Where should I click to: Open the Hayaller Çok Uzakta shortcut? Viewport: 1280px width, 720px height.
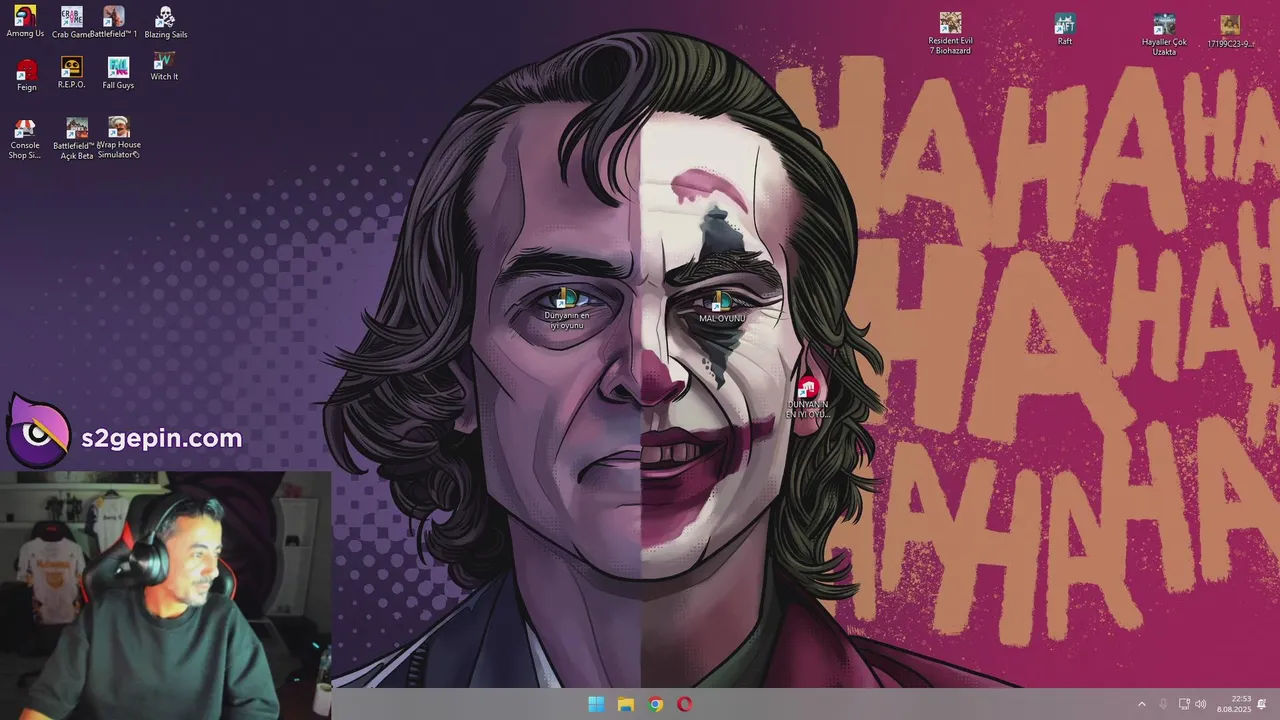[x=1164, y=34]
